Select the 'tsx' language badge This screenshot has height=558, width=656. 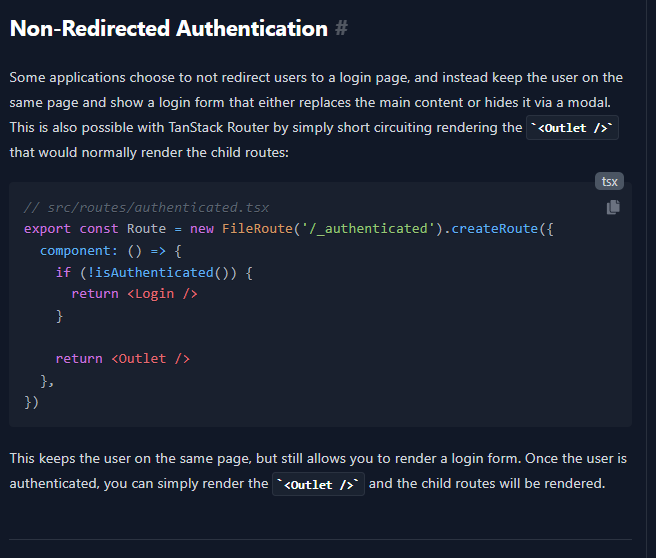tap(609, 181)
